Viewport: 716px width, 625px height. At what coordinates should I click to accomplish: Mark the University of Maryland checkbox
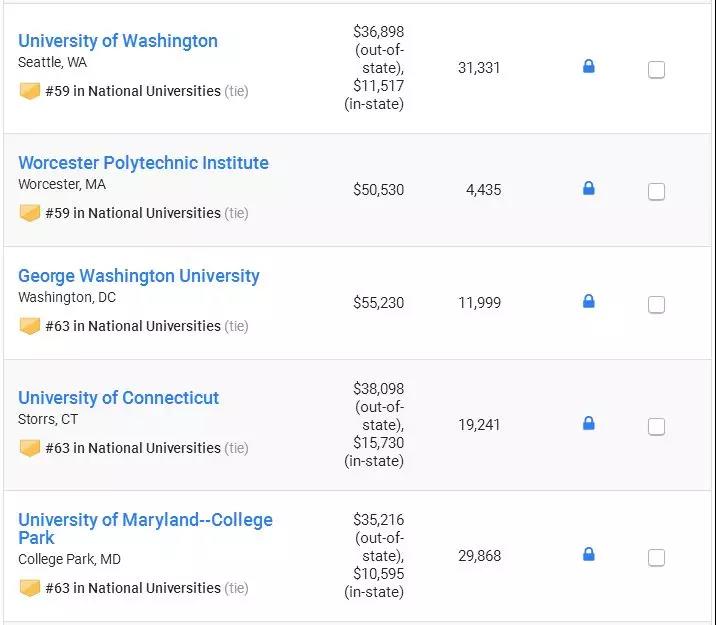[x=656, y=558]
